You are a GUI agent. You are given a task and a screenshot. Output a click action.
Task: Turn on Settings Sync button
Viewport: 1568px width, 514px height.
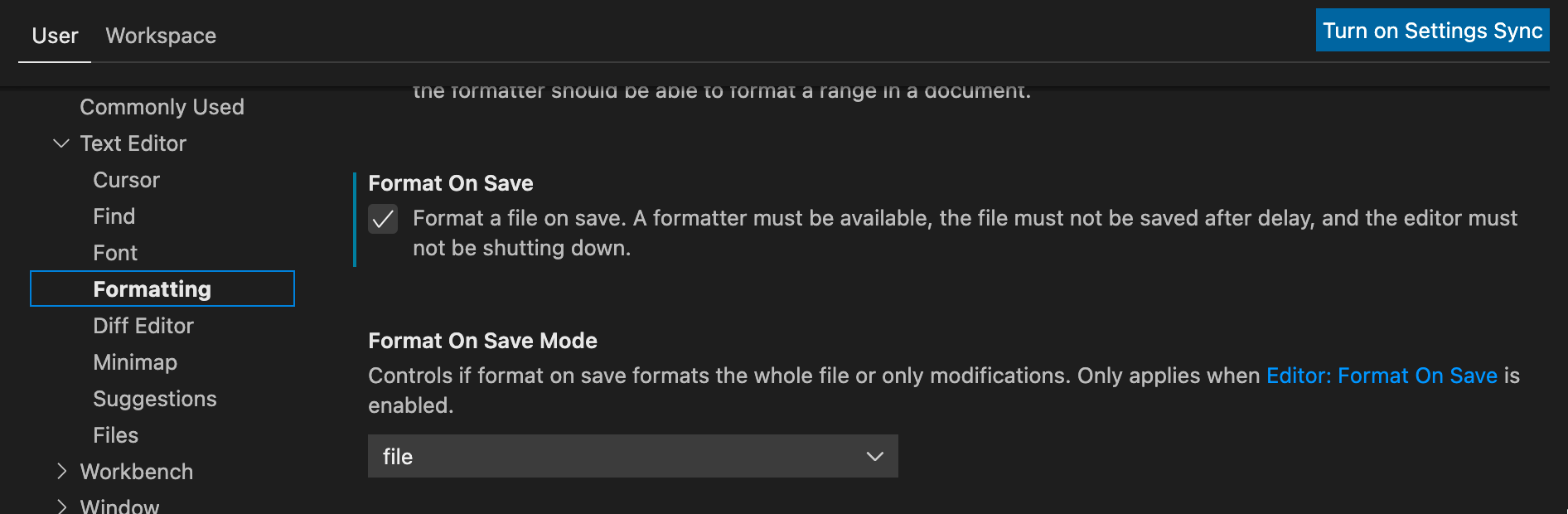tap(1432, 31)
